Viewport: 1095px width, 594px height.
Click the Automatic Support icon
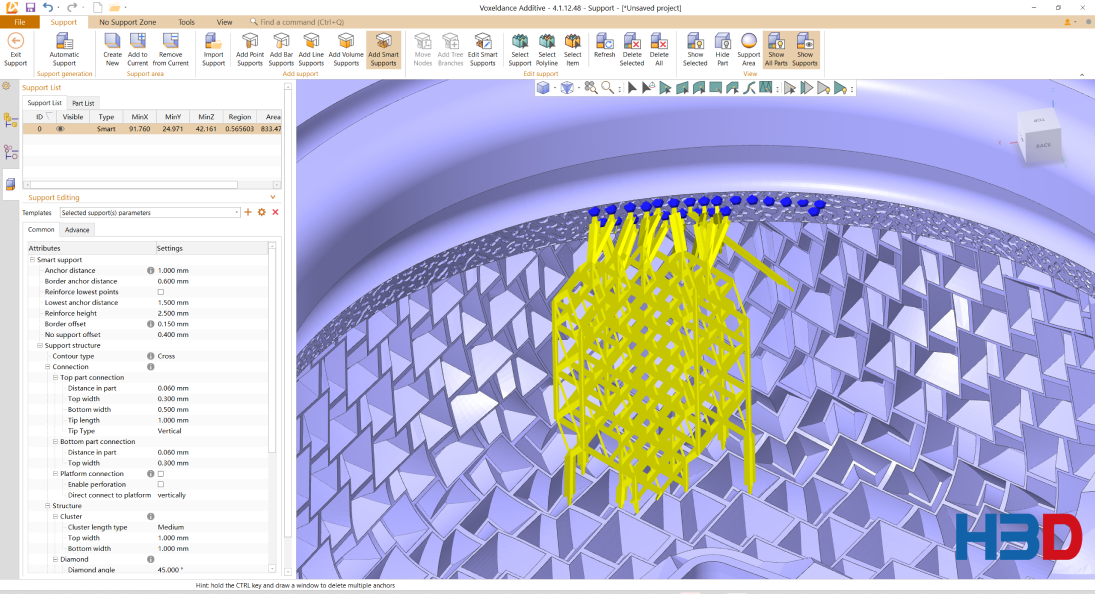click(64, 47)
